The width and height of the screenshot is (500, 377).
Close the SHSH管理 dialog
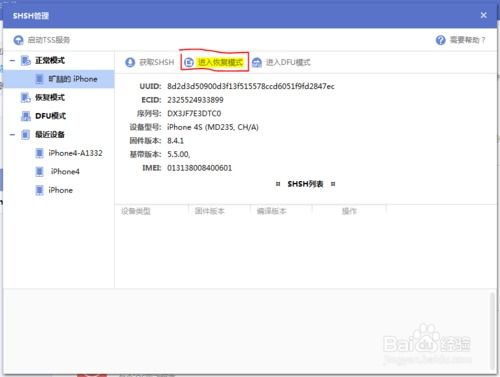tap(484, 15)
